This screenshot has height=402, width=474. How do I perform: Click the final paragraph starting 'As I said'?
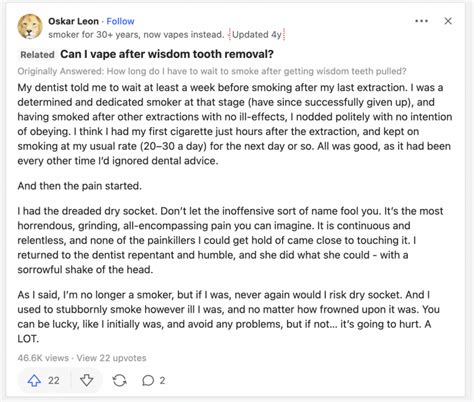point(229,317)
